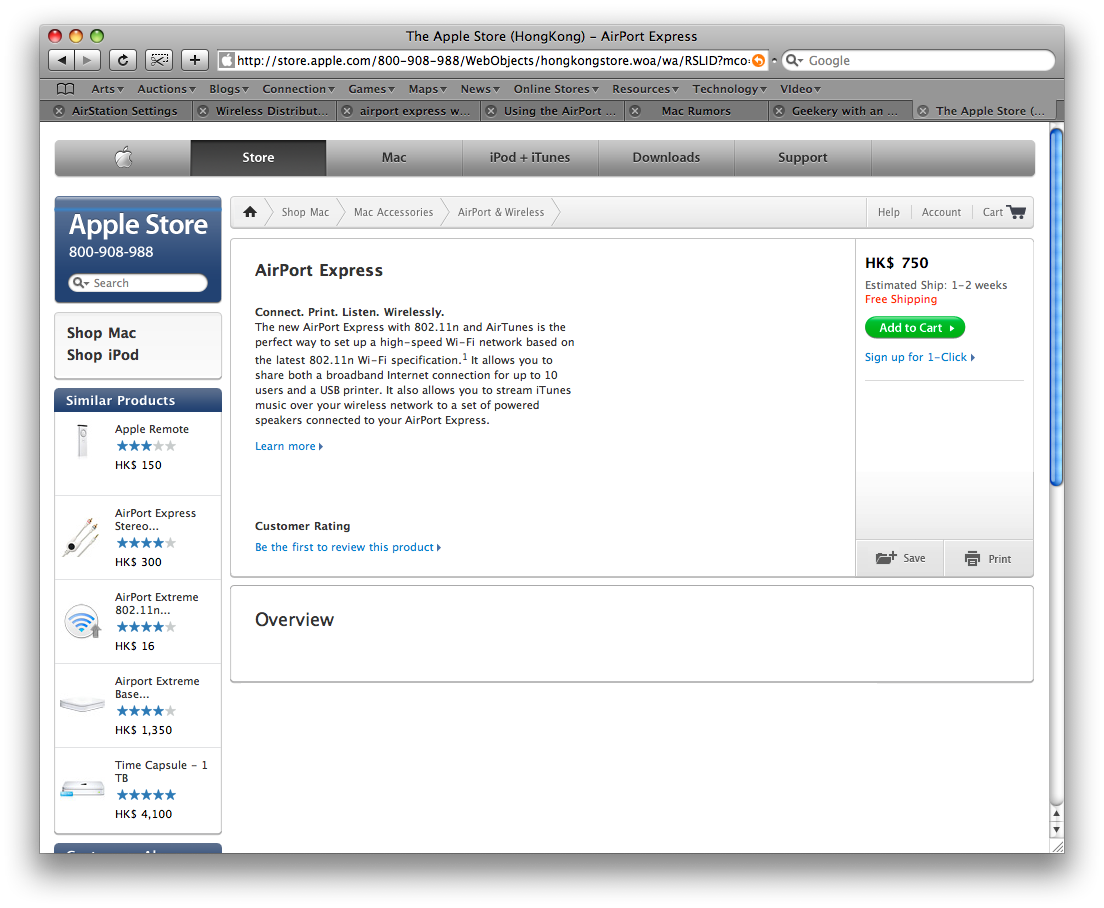Expand the Blogs bookmarks folder

[229, 89]
